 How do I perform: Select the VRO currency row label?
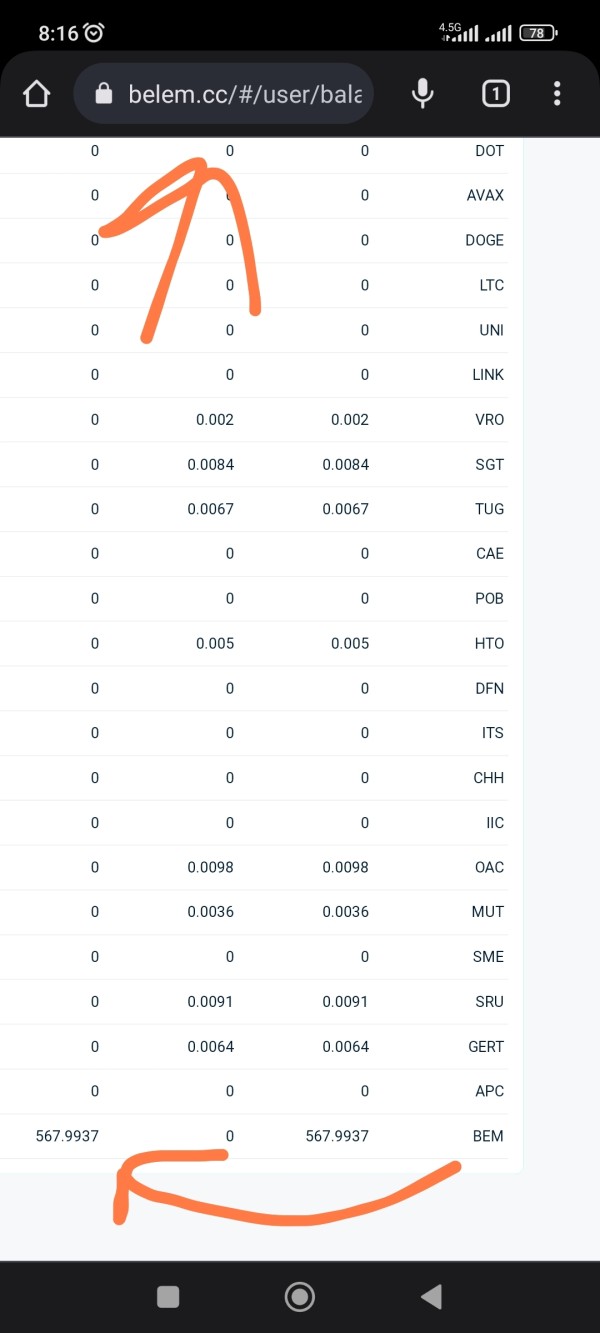point(490,420)
